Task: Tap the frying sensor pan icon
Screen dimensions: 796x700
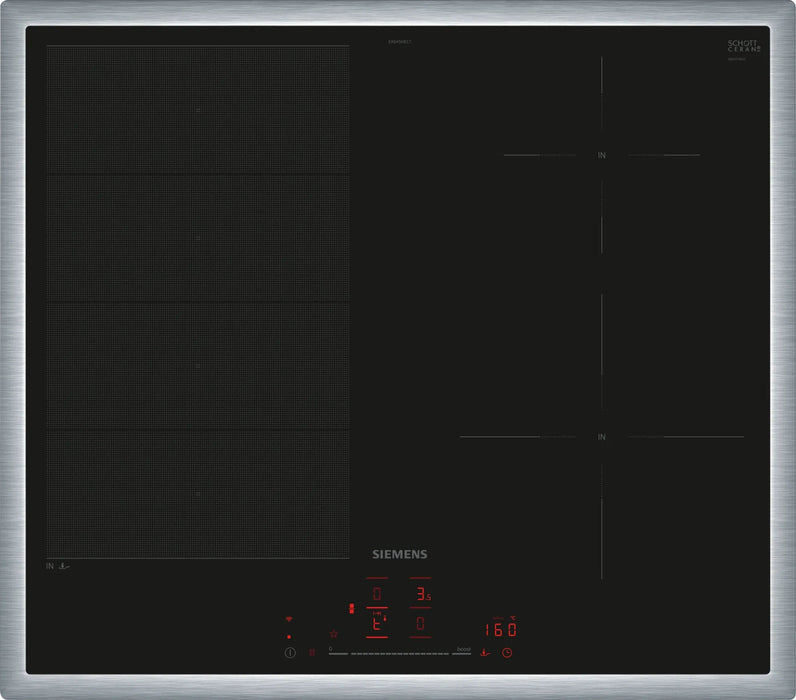Action: [485, 653]
